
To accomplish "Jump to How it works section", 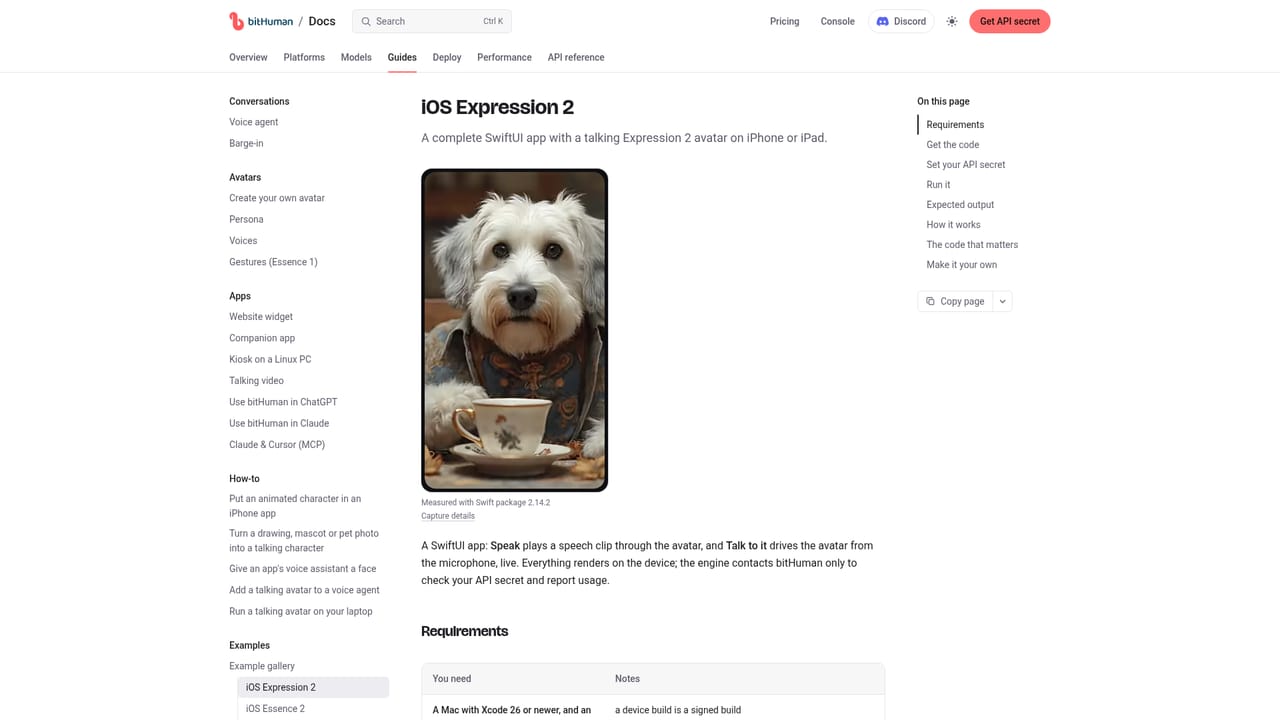I will coord(953,225).
